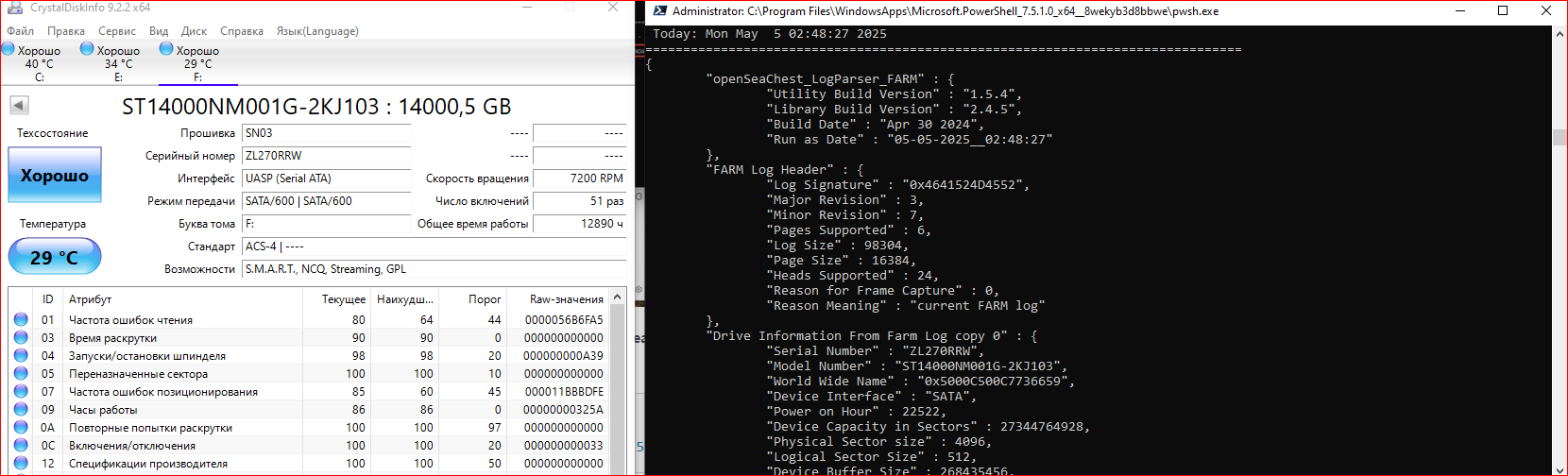This screenshot has width=1568, height=476.
Task: Click "Serial Number" line in PowerShell
Action: click(878, 351)
